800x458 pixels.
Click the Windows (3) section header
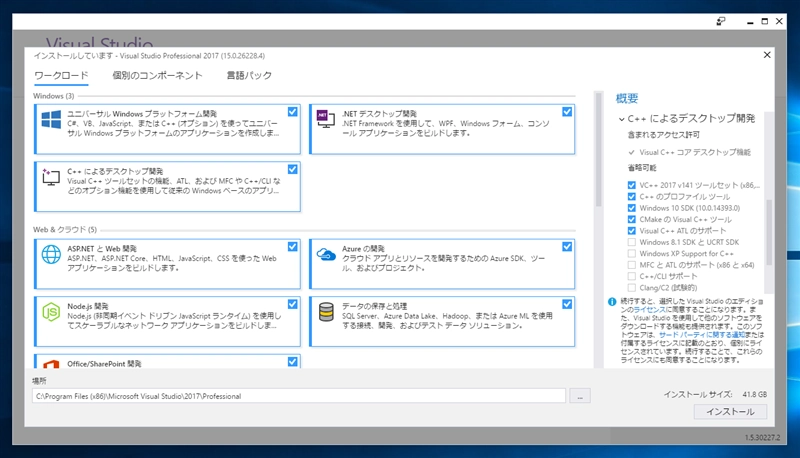click(x=54, y=96)
